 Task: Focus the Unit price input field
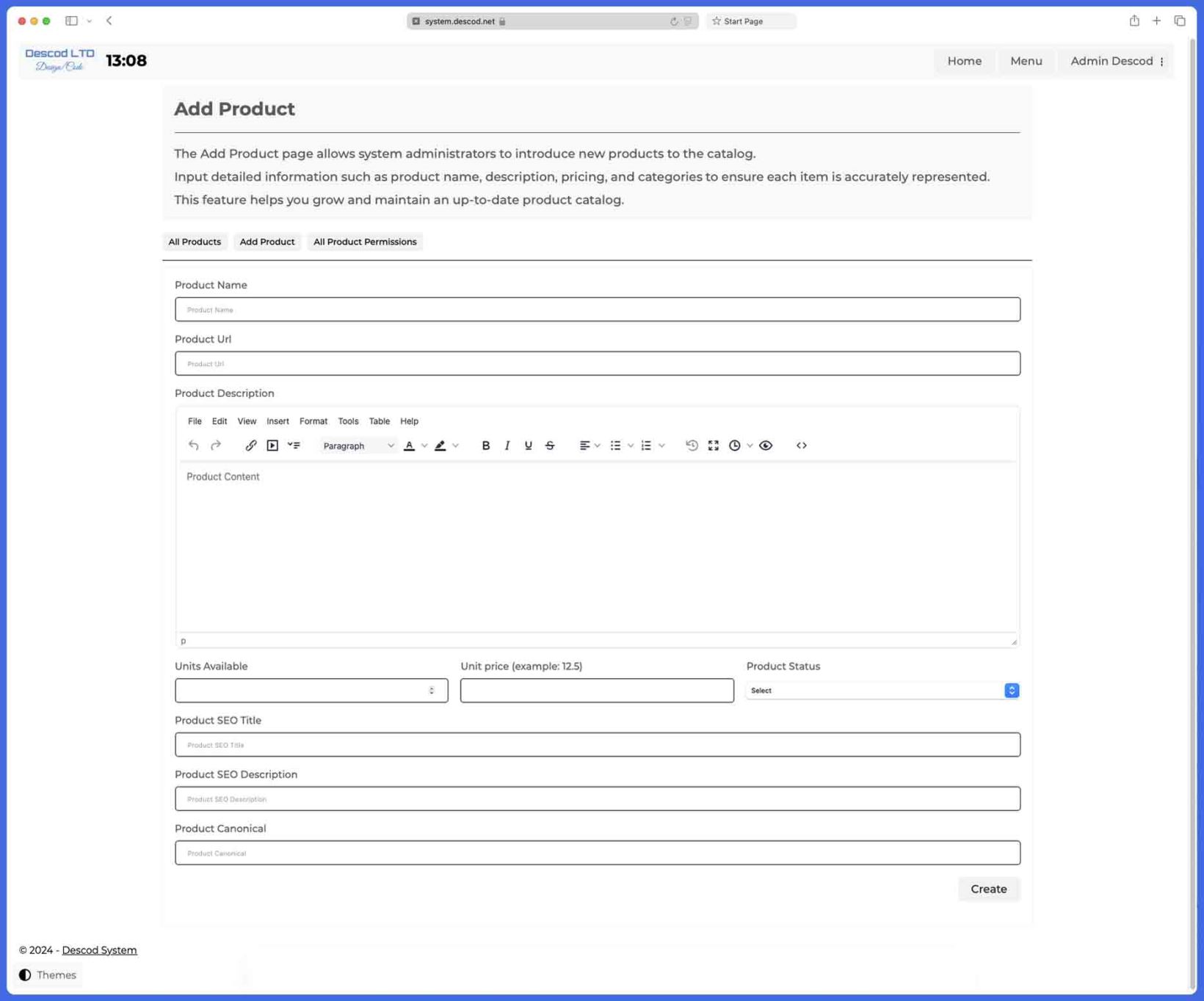coord(597,691)
